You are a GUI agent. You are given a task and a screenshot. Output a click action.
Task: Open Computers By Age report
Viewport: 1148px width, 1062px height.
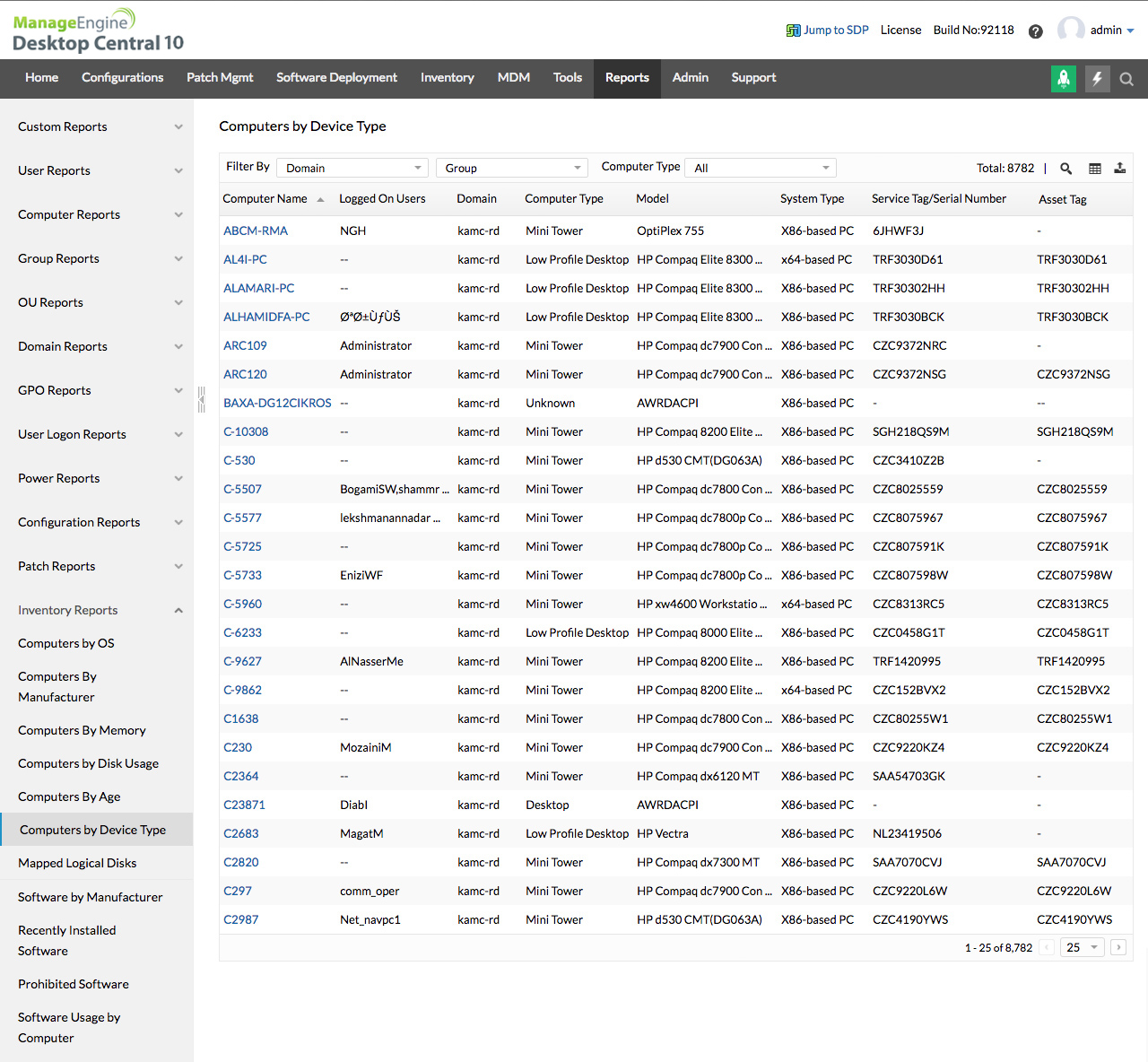(69, 796)
